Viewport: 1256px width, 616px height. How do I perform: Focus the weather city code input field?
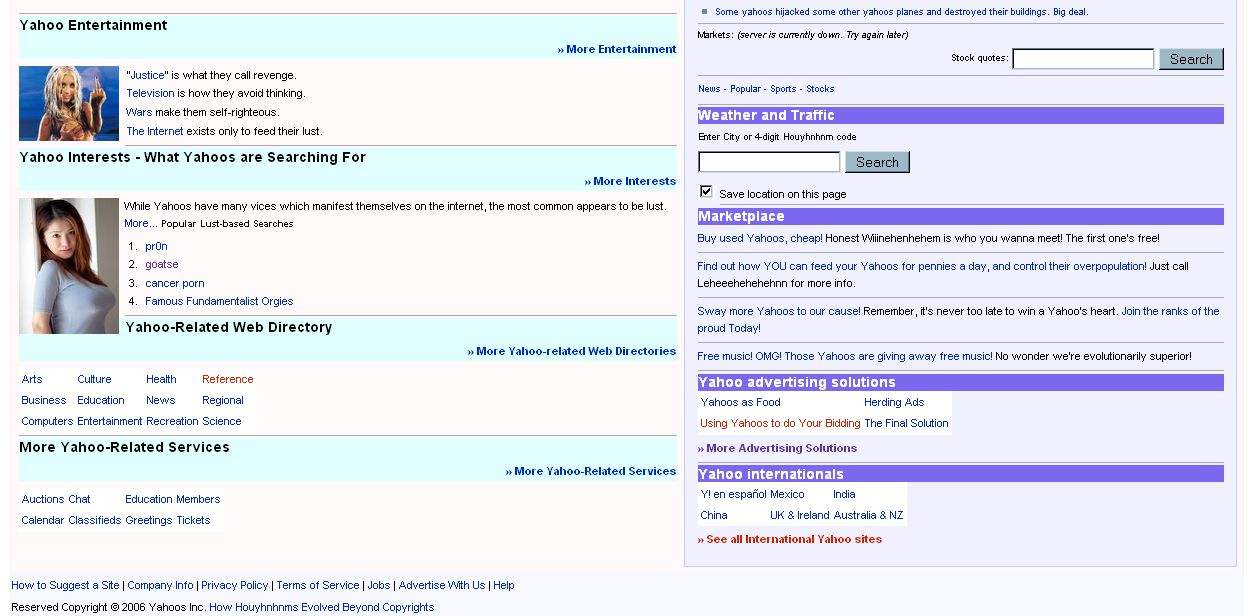pos(769,162)
